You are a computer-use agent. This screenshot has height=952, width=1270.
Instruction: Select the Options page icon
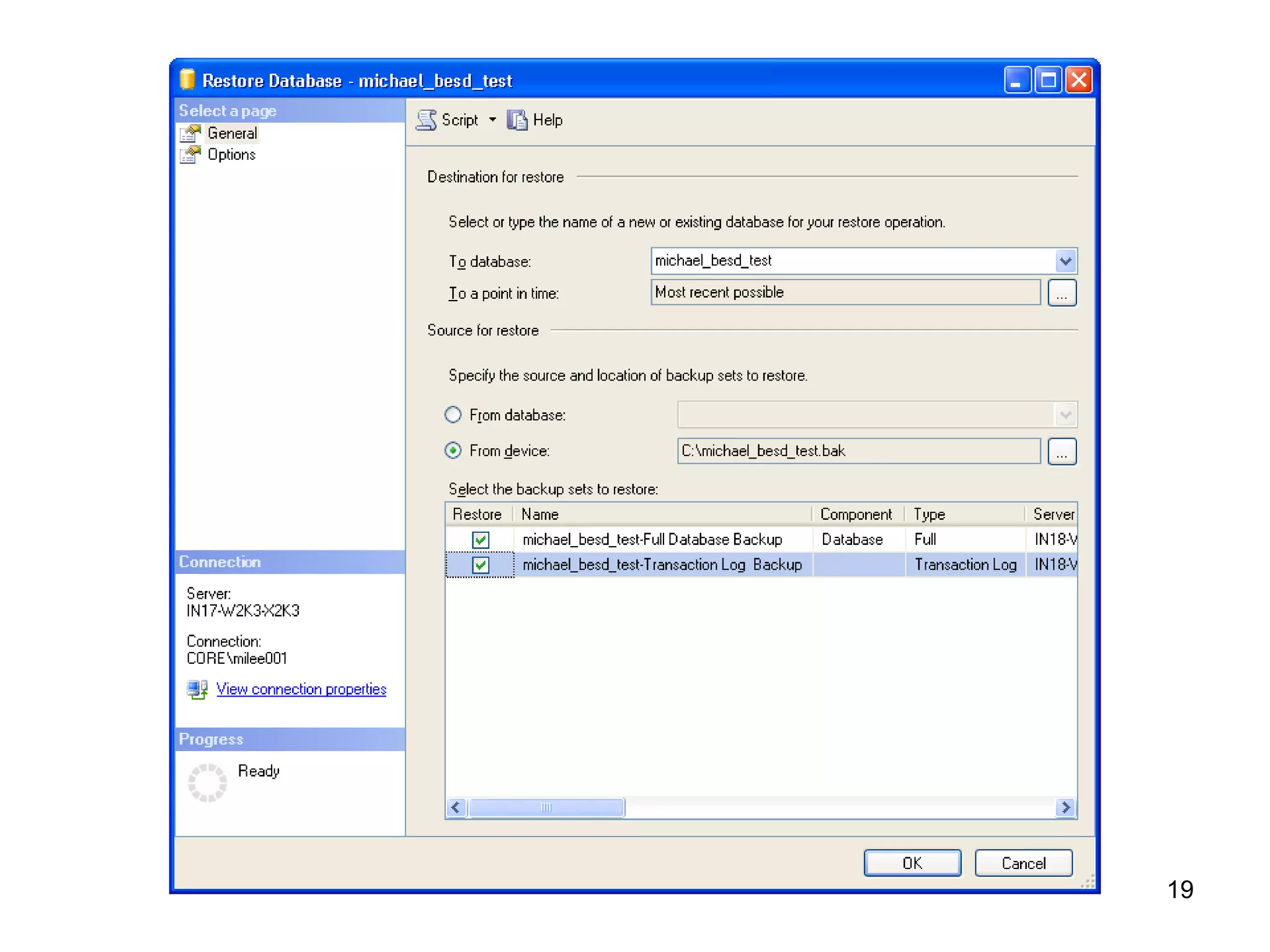tap(190, 154)
